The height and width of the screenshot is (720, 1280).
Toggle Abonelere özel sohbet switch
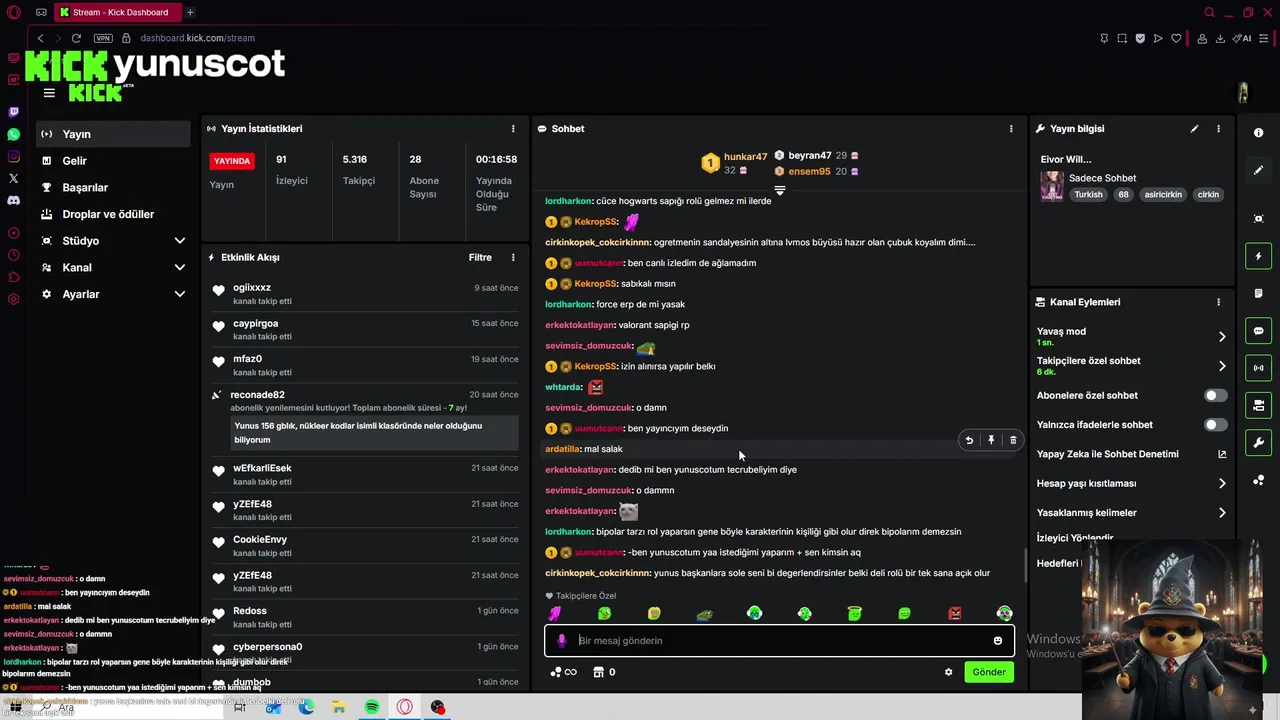[x=1215, y=395]
